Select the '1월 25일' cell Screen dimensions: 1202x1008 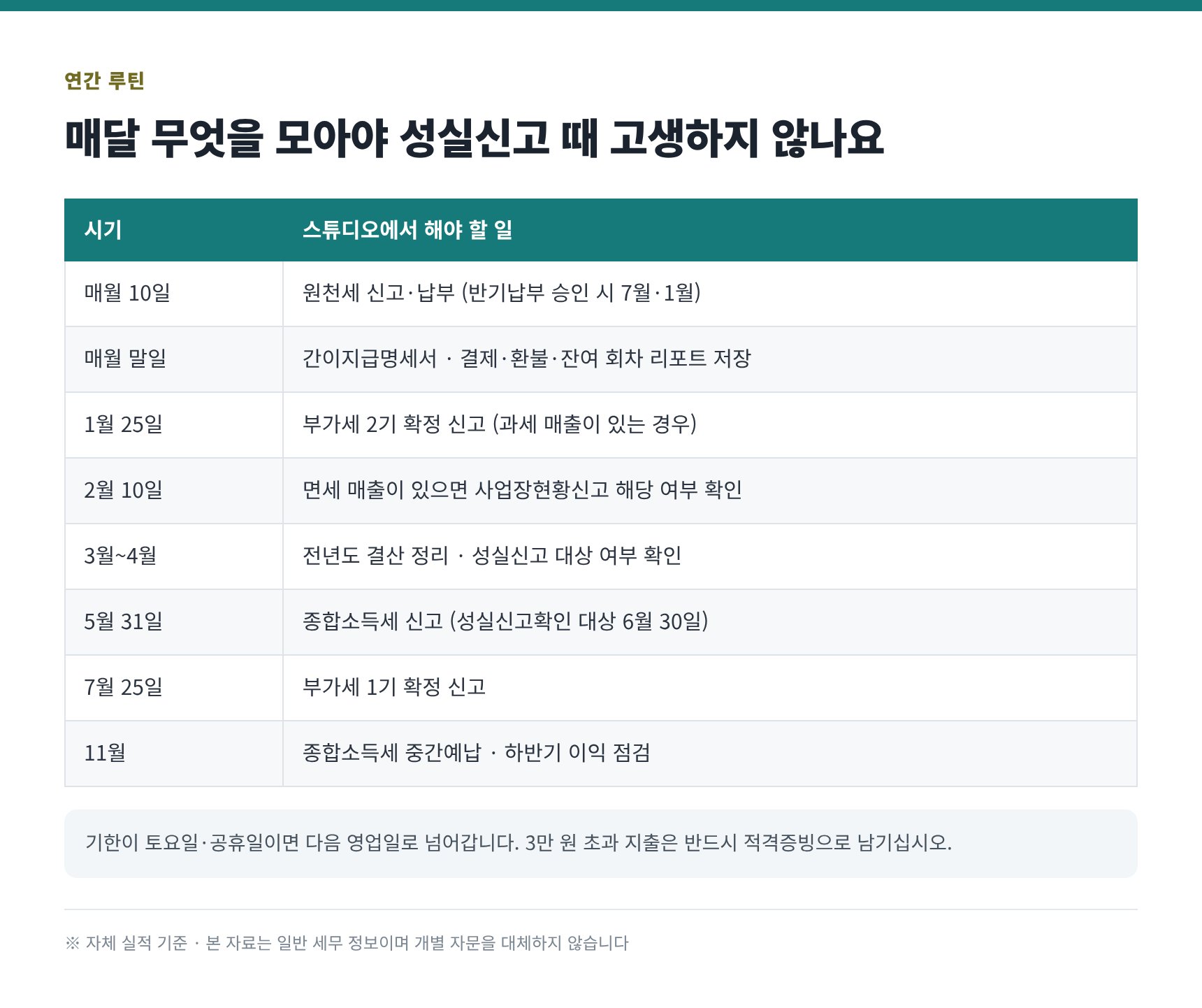coord(174,425)
